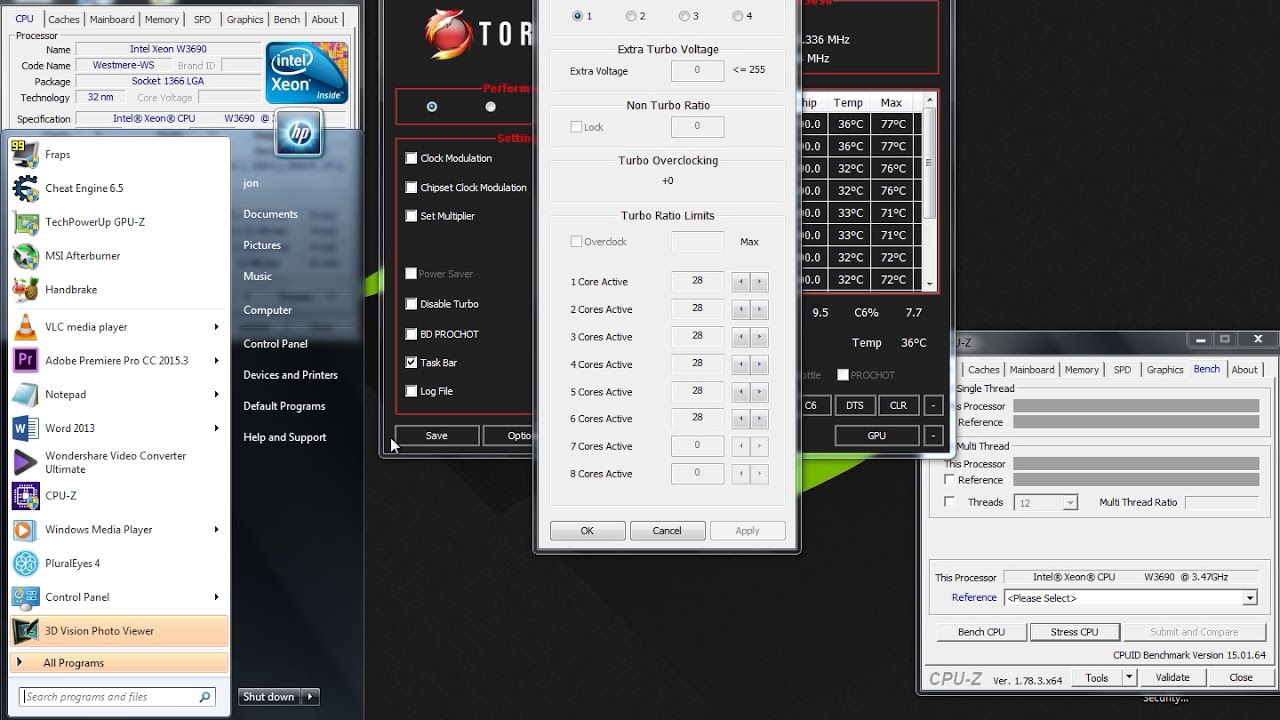
Task: Expand All Programs list
Action: point(118,663)
